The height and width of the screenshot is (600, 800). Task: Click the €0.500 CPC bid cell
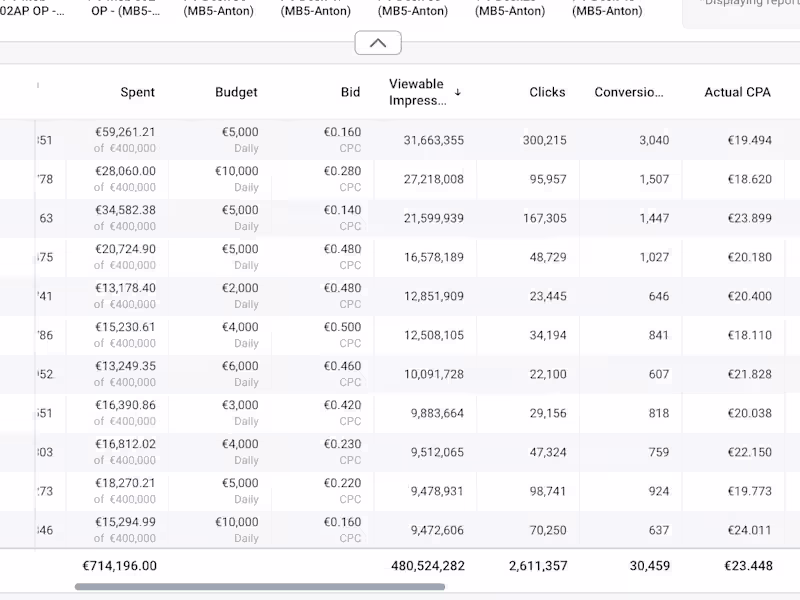coord(342,327)
